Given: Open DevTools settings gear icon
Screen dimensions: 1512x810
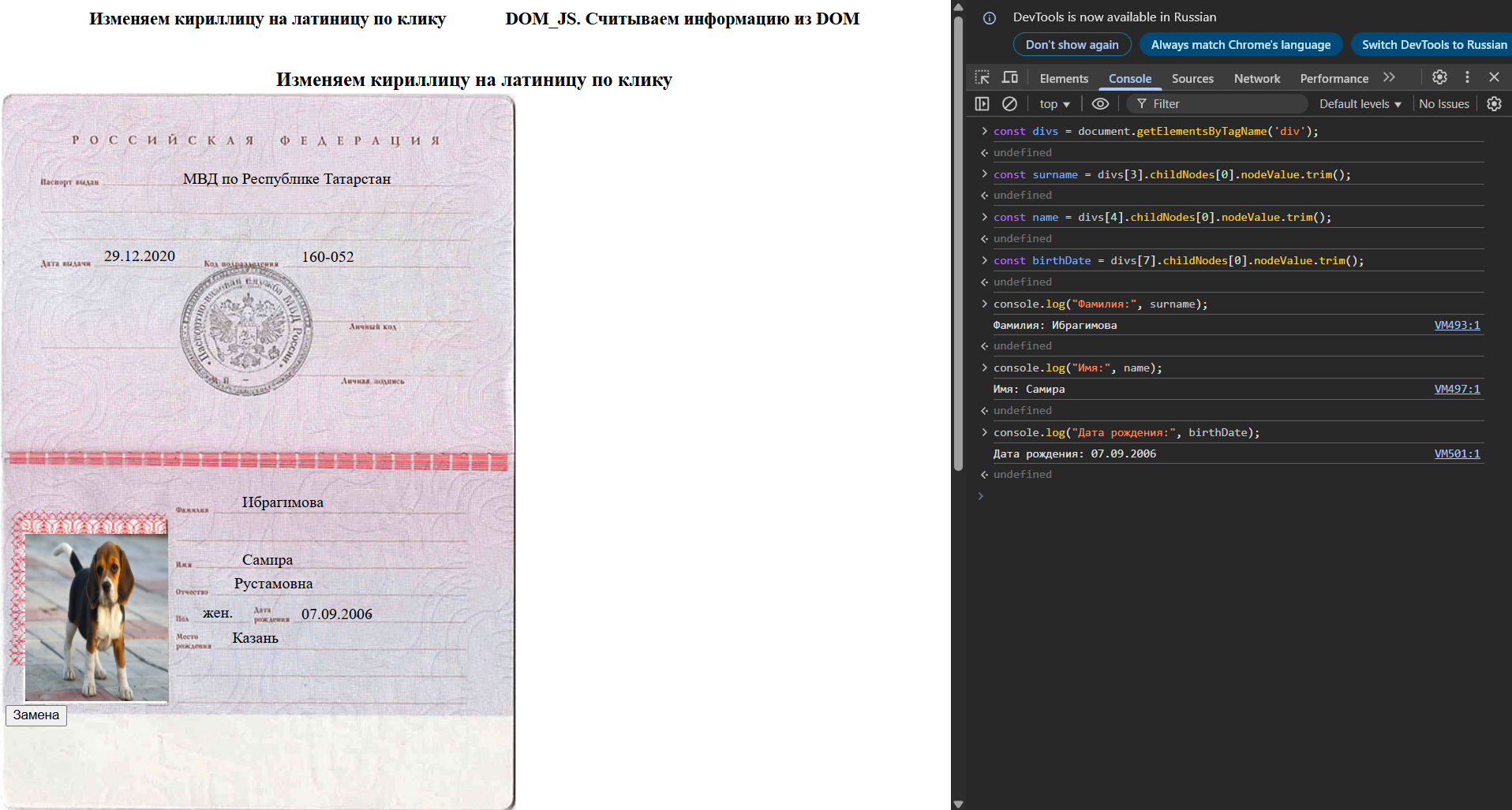Looking at the screenshot, I should click(x=1439, y=77).
